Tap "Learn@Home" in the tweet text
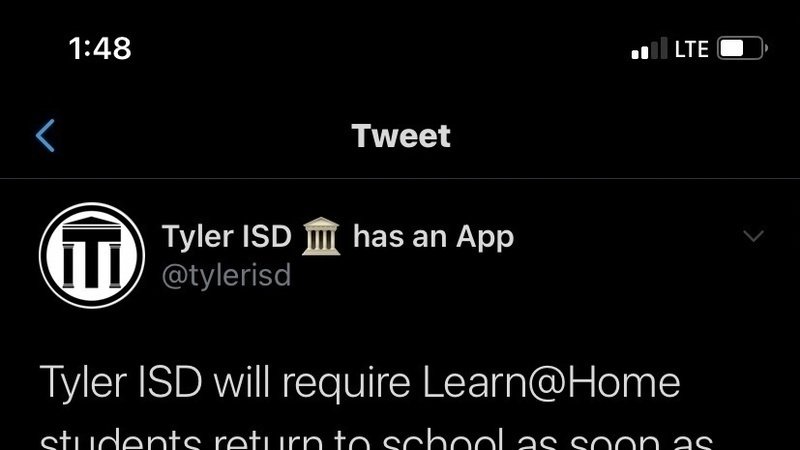 [551, 383]
